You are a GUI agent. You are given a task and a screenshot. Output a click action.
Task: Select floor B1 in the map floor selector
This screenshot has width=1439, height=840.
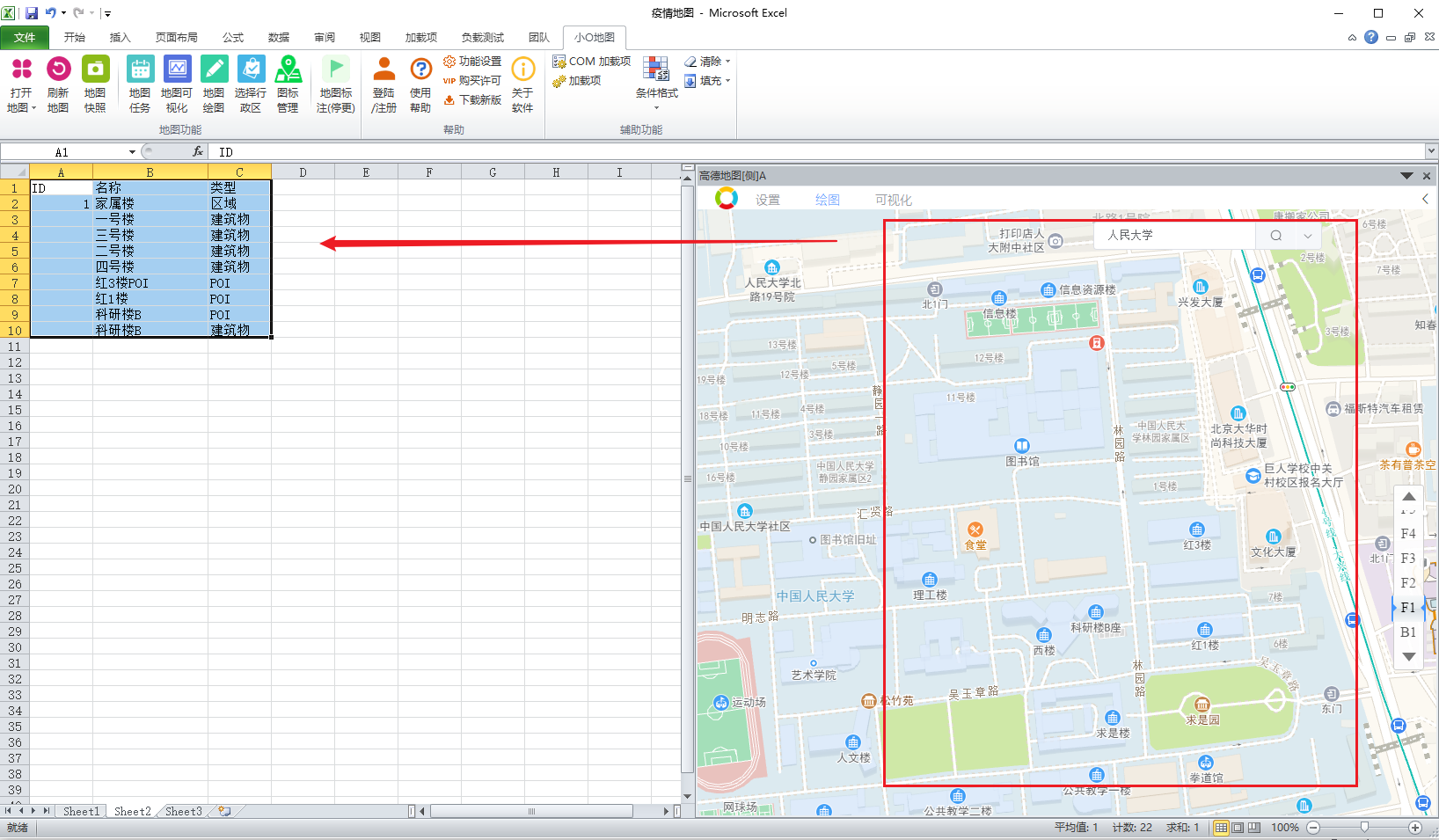pos(1408,632)
